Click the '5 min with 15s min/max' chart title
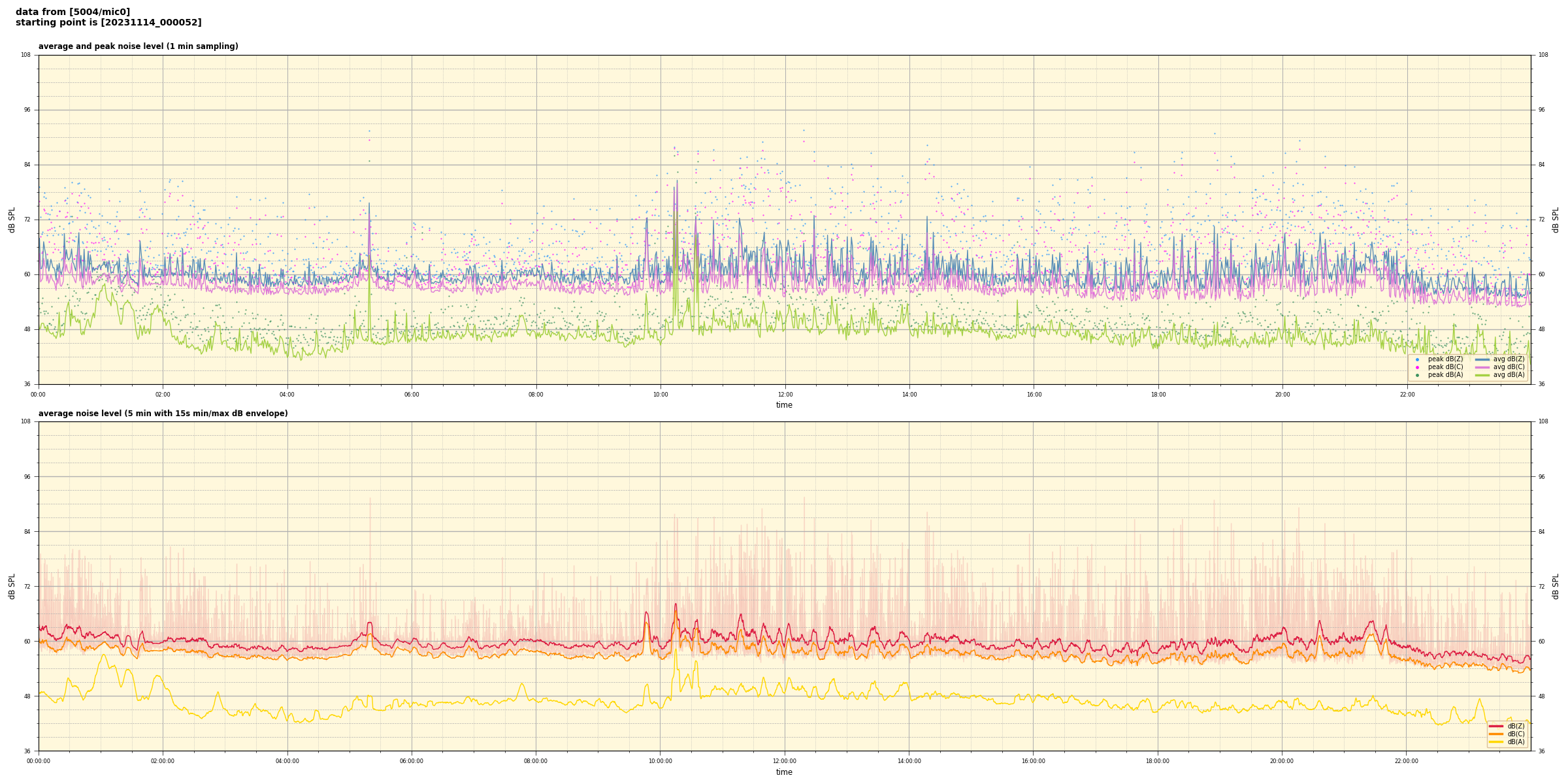 coord(163,414)
